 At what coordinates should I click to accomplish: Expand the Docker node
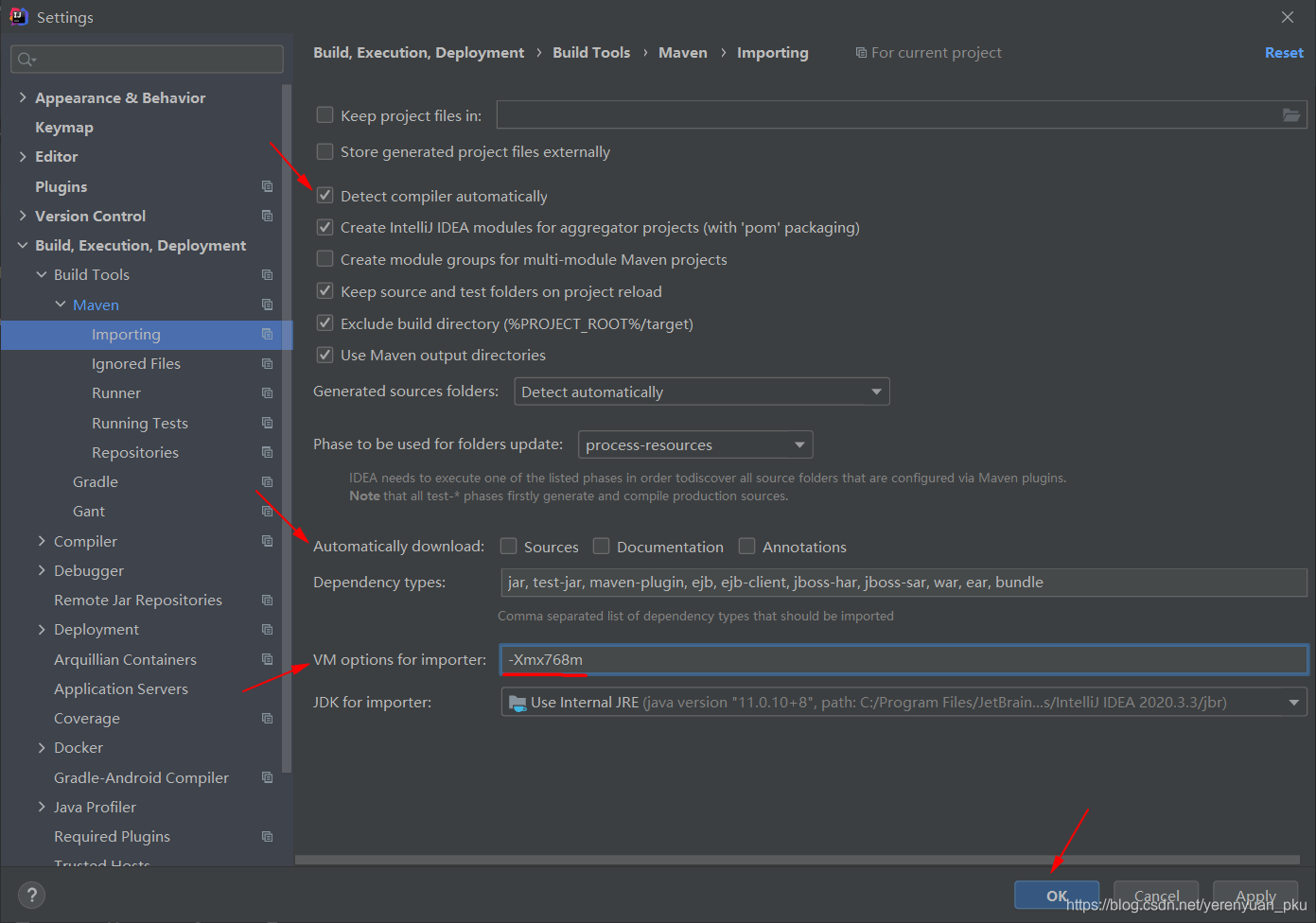click(x=42, y=747)
